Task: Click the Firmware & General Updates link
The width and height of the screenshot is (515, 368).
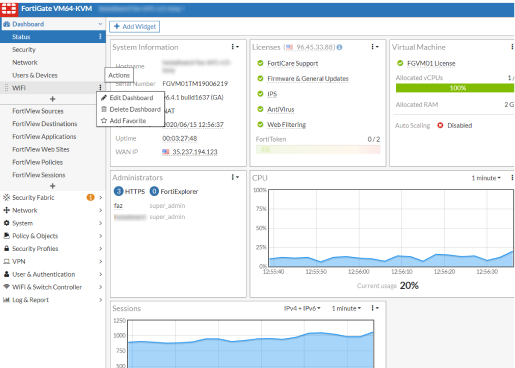Action: 308,79
